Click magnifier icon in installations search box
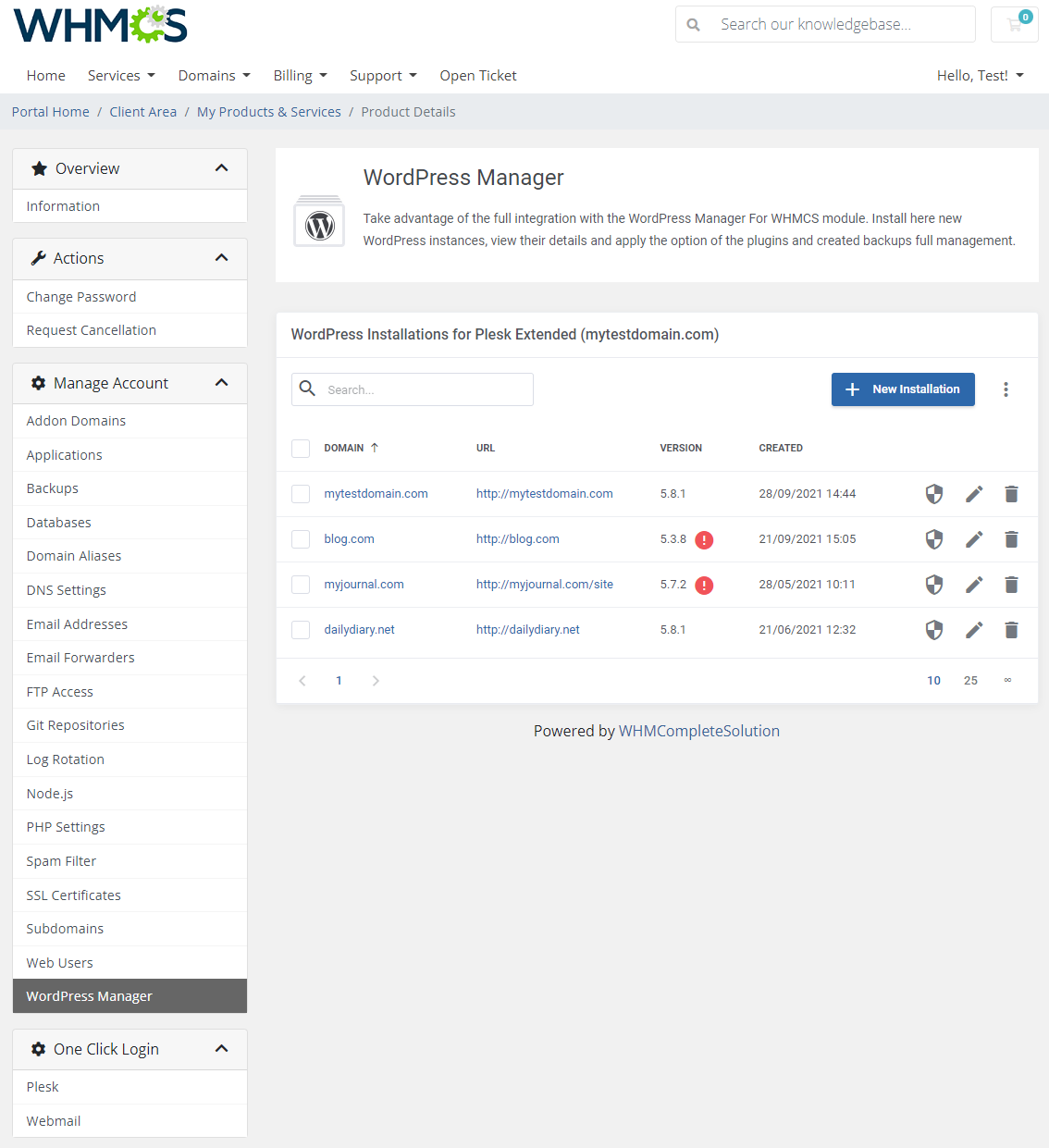The image size is (1049, 1148). pyautogui.click(x=308, y=389)
